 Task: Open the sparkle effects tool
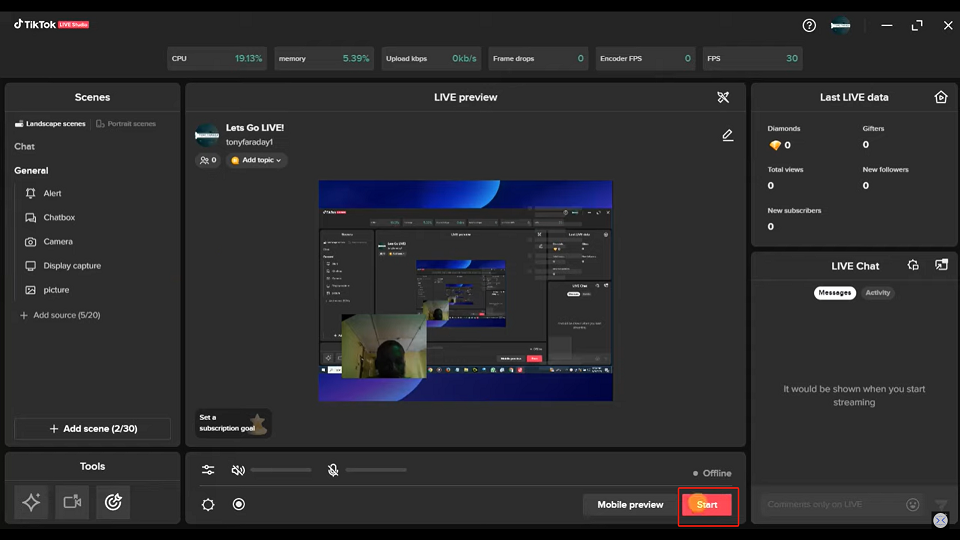pyautogui.click(x=31, y=502)
